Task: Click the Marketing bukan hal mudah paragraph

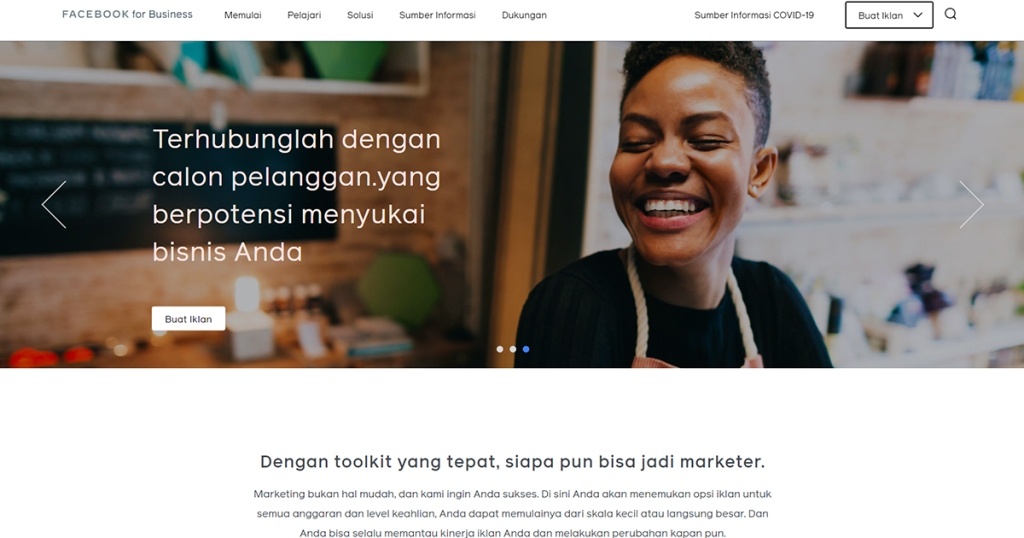Action: 512,513
